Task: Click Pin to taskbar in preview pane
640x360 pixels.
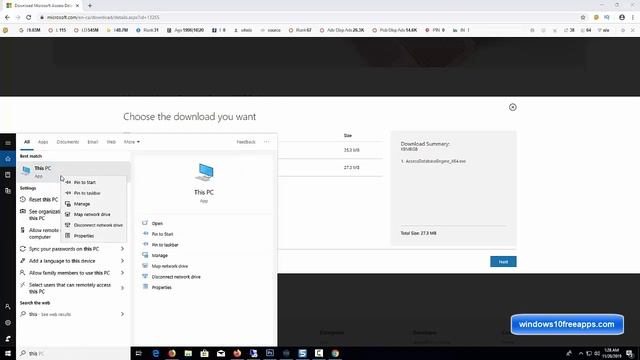Action: point(164,244)
